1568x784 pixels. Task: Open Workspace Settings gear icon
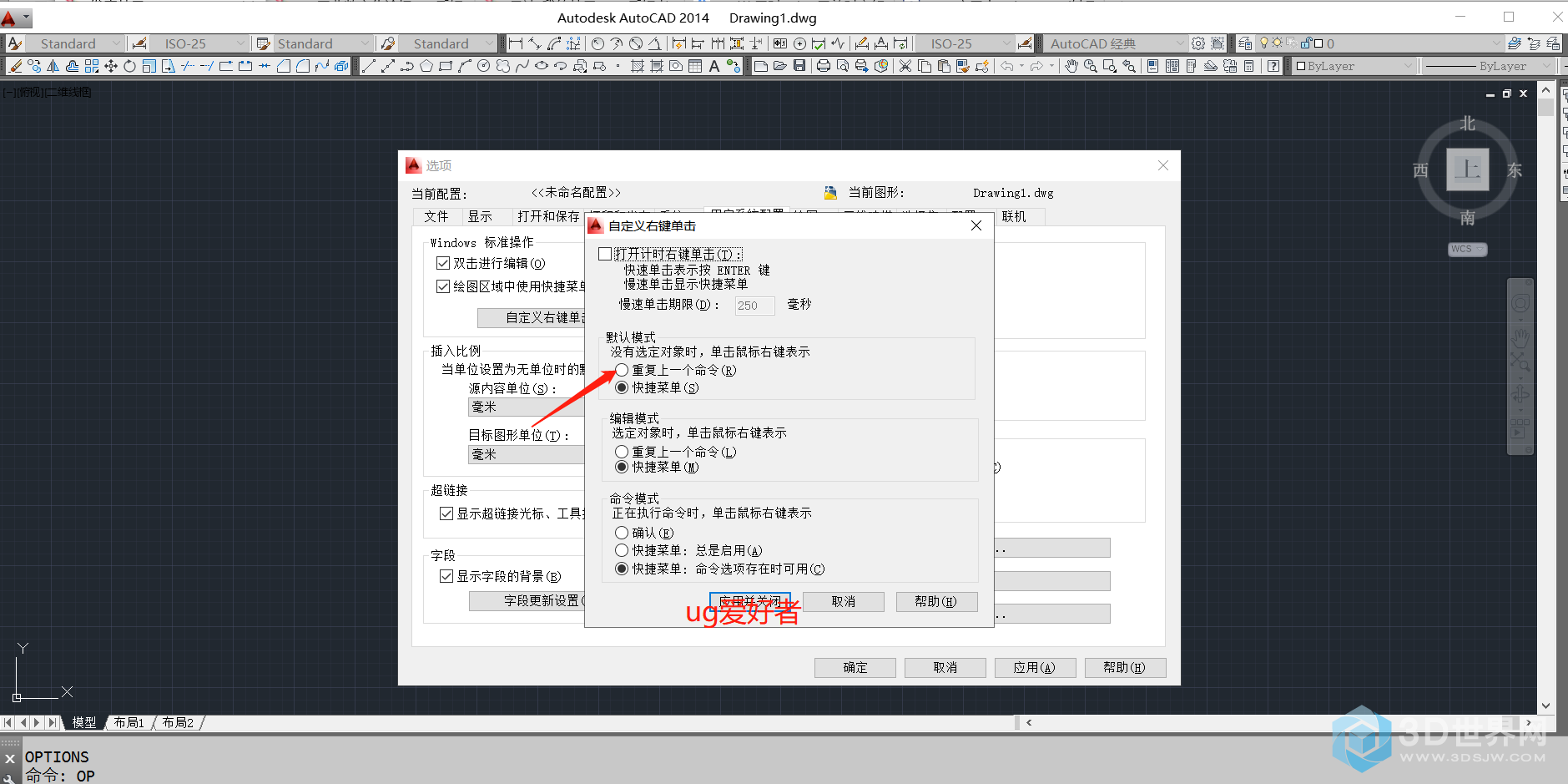(1198, 43)
